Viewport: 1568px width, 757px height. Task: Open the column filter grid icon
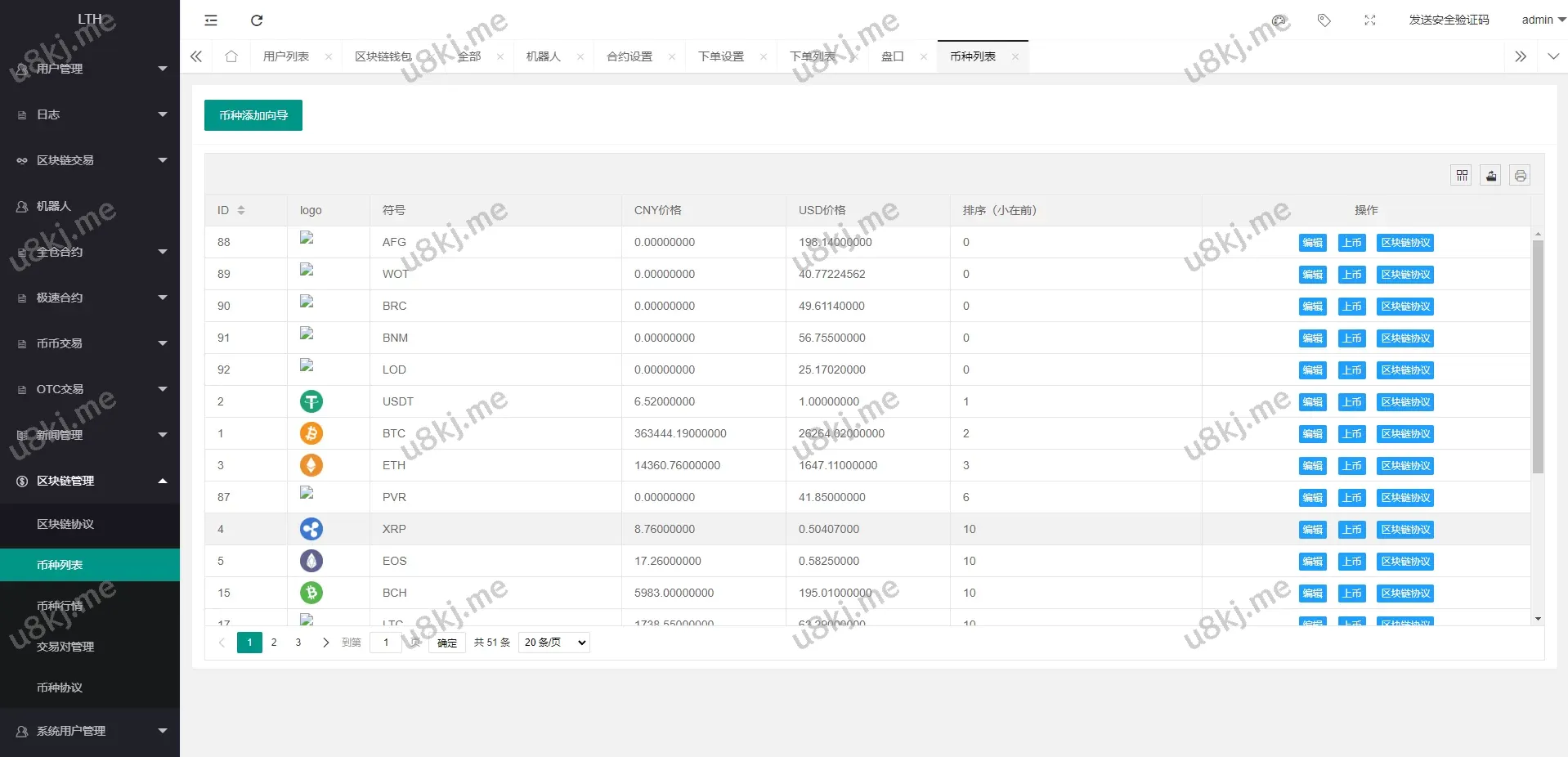tap(1462, 175)
